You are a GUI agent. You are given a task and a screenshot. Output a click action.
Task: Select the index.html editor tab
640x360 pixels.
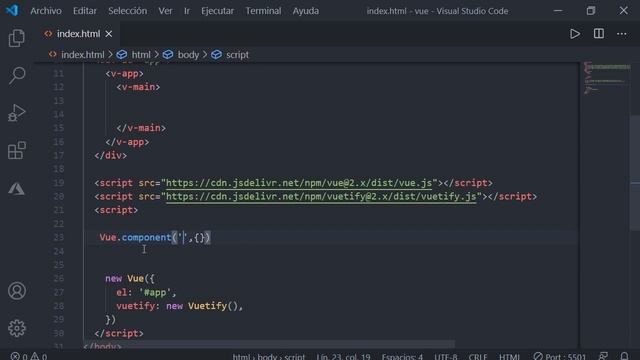coord(78,34)
